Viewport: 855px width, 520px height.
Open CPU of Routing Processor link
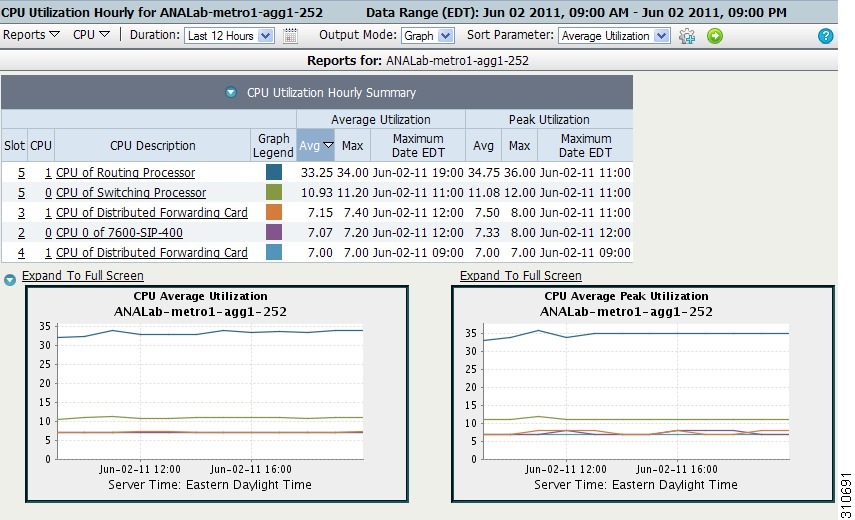click(125, 173)
